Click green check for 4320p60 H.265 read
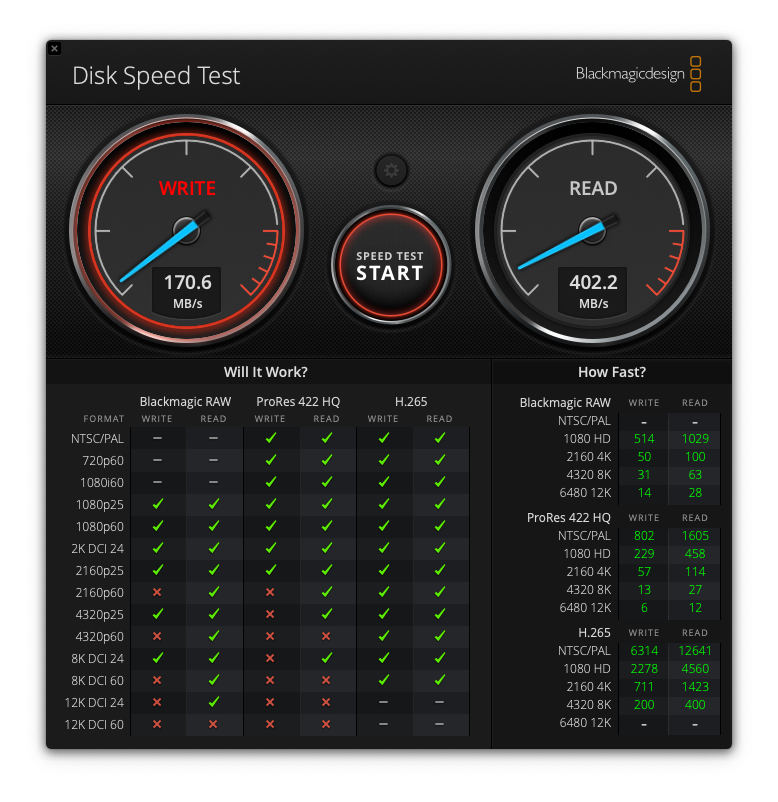Image resolution: width=778 pixels, height=802 pixels. pos(440,635)
